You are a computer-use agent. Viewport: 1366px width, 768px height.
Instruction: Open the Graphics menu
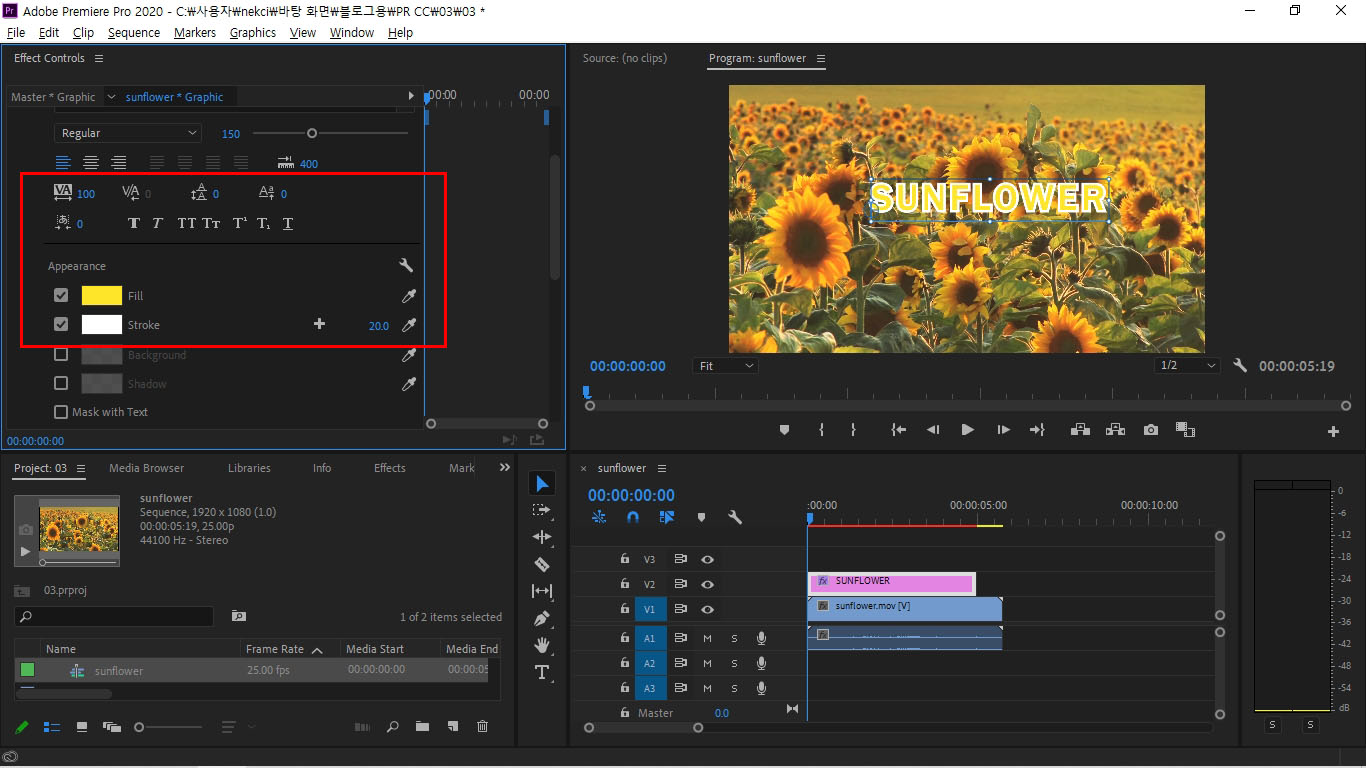pyautogui.click(x=252, y=32)
